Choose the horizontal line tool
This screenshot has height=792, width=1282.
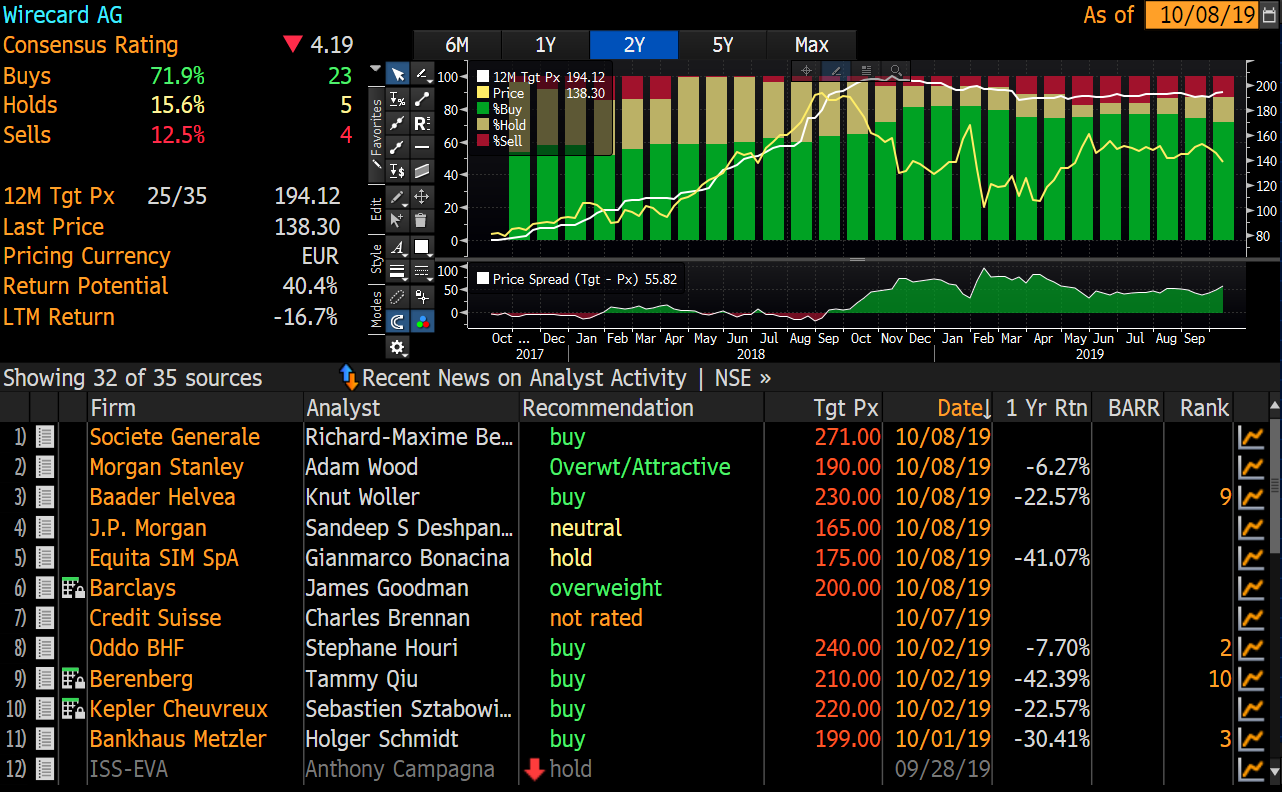(422, 146)
